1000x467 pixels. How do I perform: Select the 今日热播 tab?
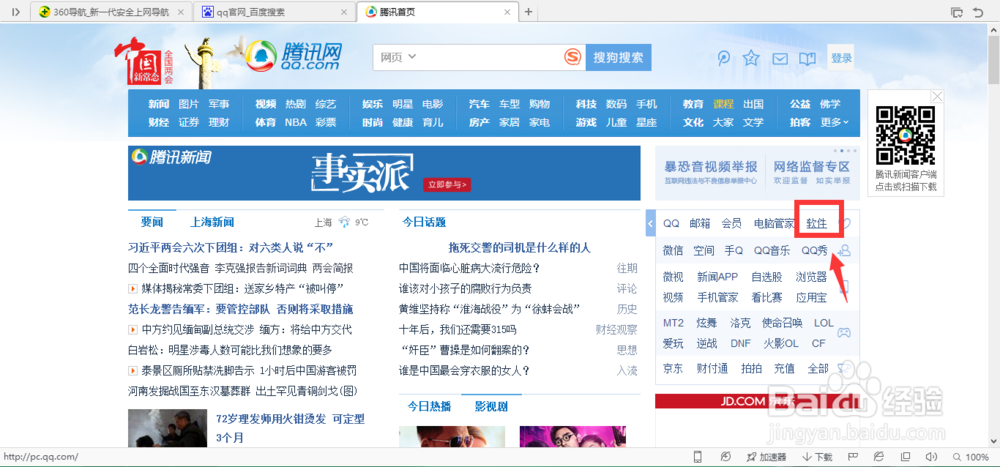tap(429, 406)
